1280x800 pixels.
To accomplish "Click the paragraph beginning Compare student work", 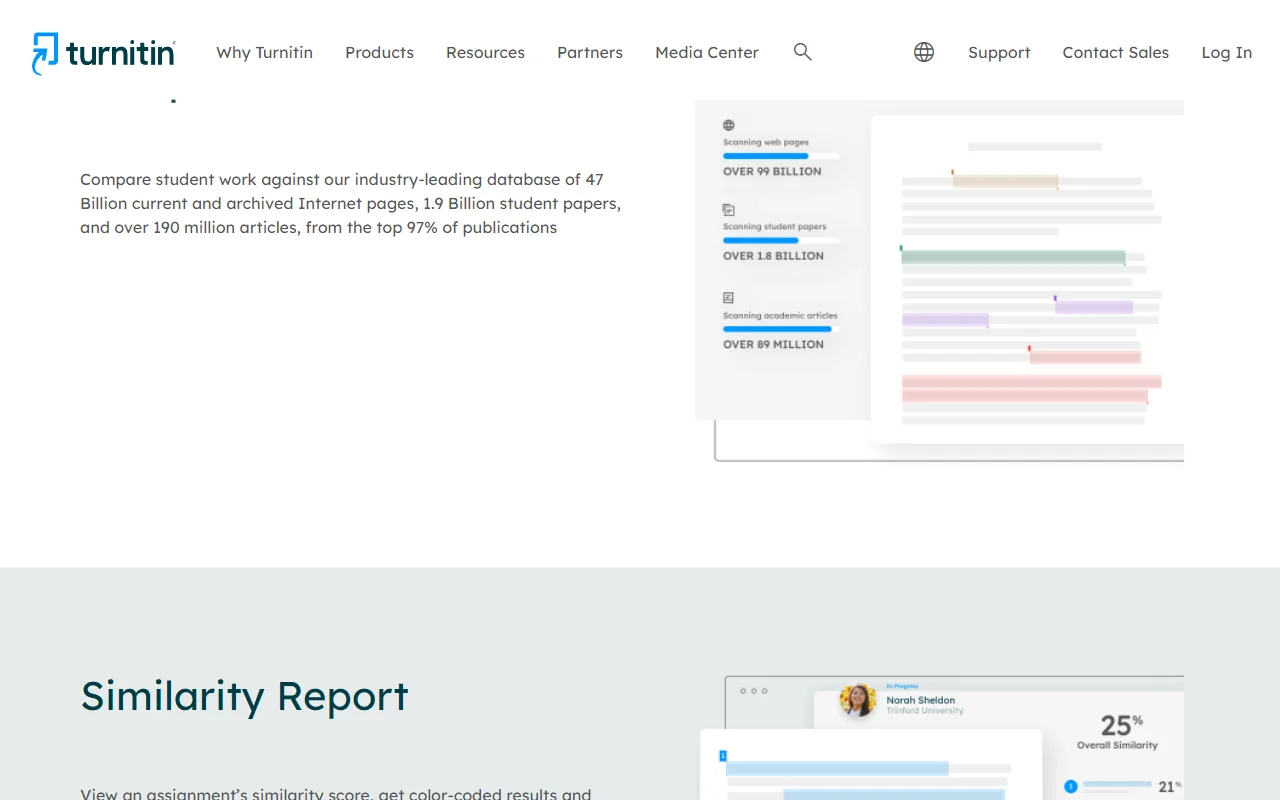I will [351, 204].
